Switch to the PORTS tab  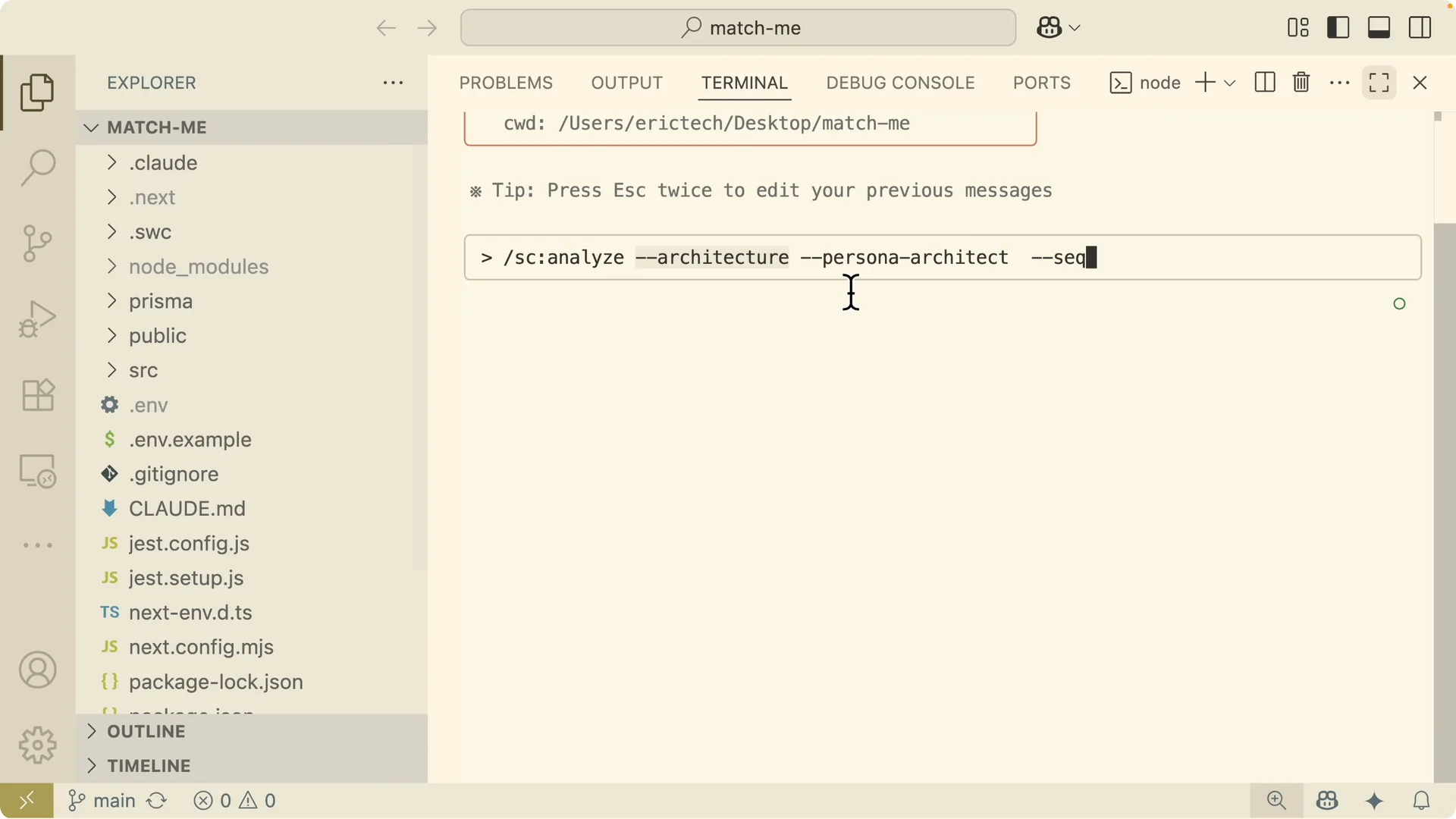pyautogui.click(x=1042, y=83)
